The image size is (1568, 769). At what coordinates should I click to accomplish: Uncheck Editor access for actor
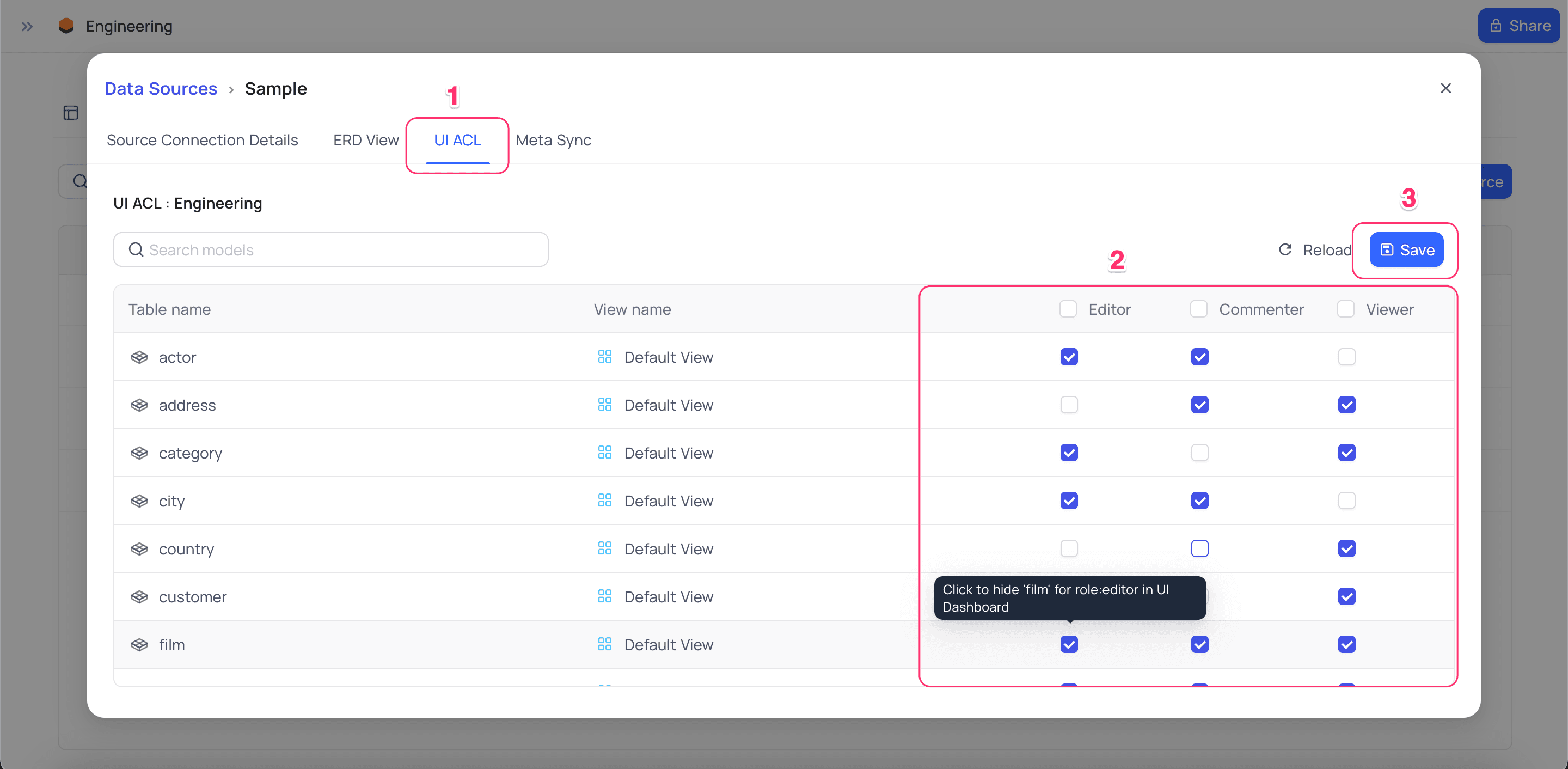(x=1069, y=356)
